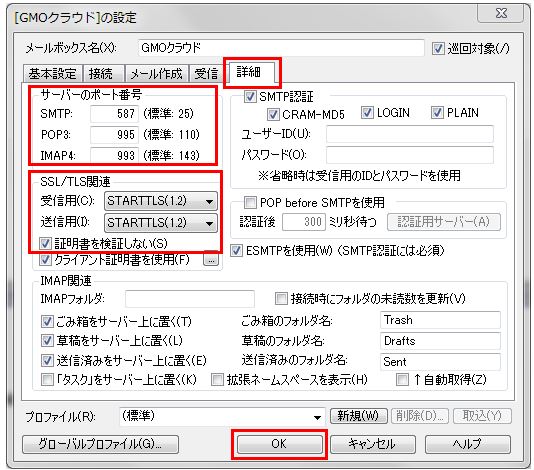Click the 新規 profile button
This screenshot has height=470, width=534.
pyautogui.click(x=359, y=416)
